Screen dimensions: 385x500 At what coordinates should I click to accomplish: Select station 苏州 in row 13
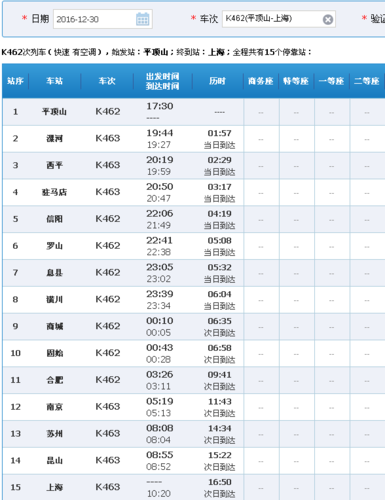[x=54, y=434]
